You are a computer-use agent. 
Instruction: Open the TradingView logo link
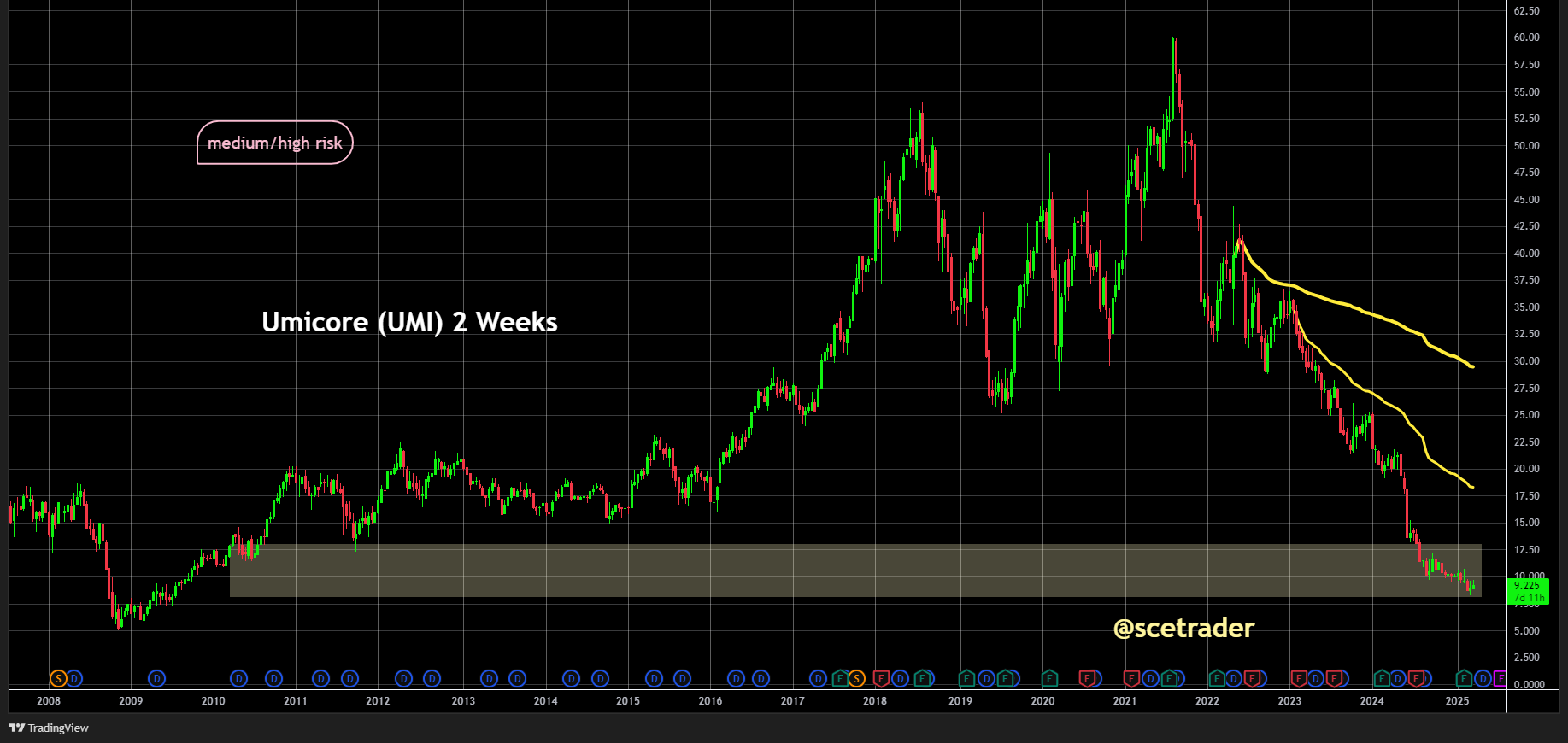[49, 728]
